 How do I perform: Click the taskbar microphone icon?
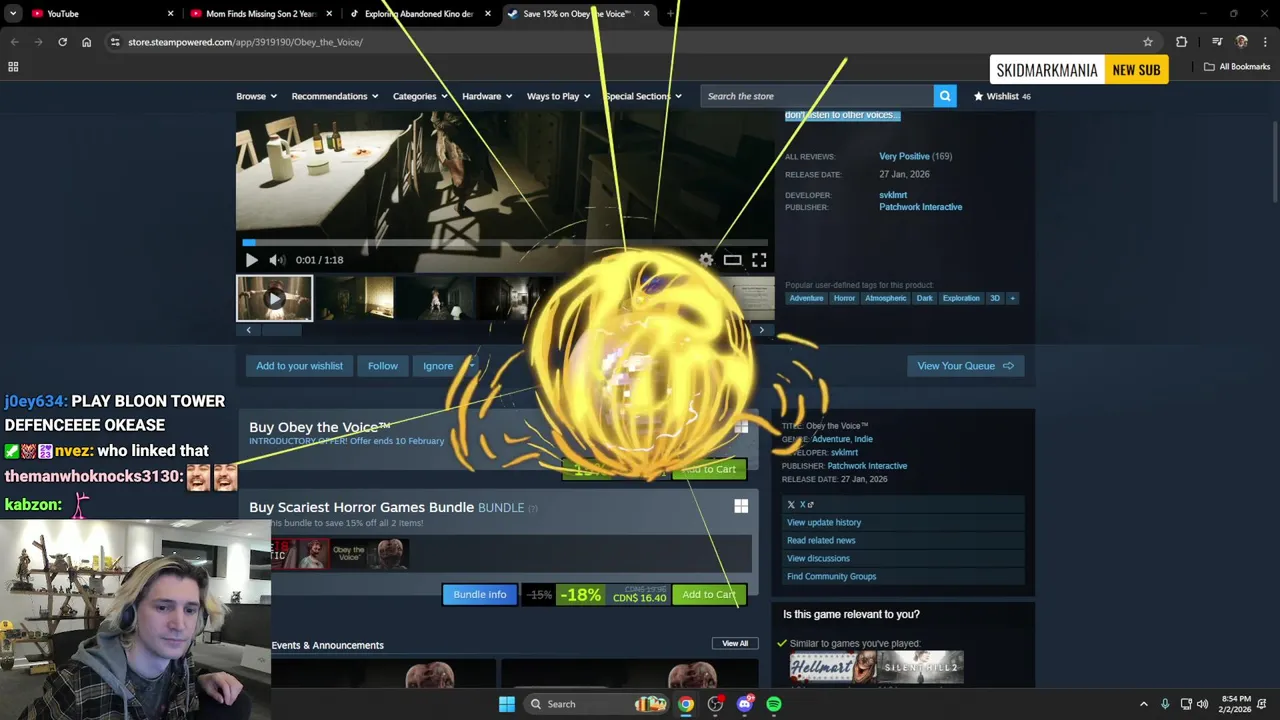tap(1165, 704)
